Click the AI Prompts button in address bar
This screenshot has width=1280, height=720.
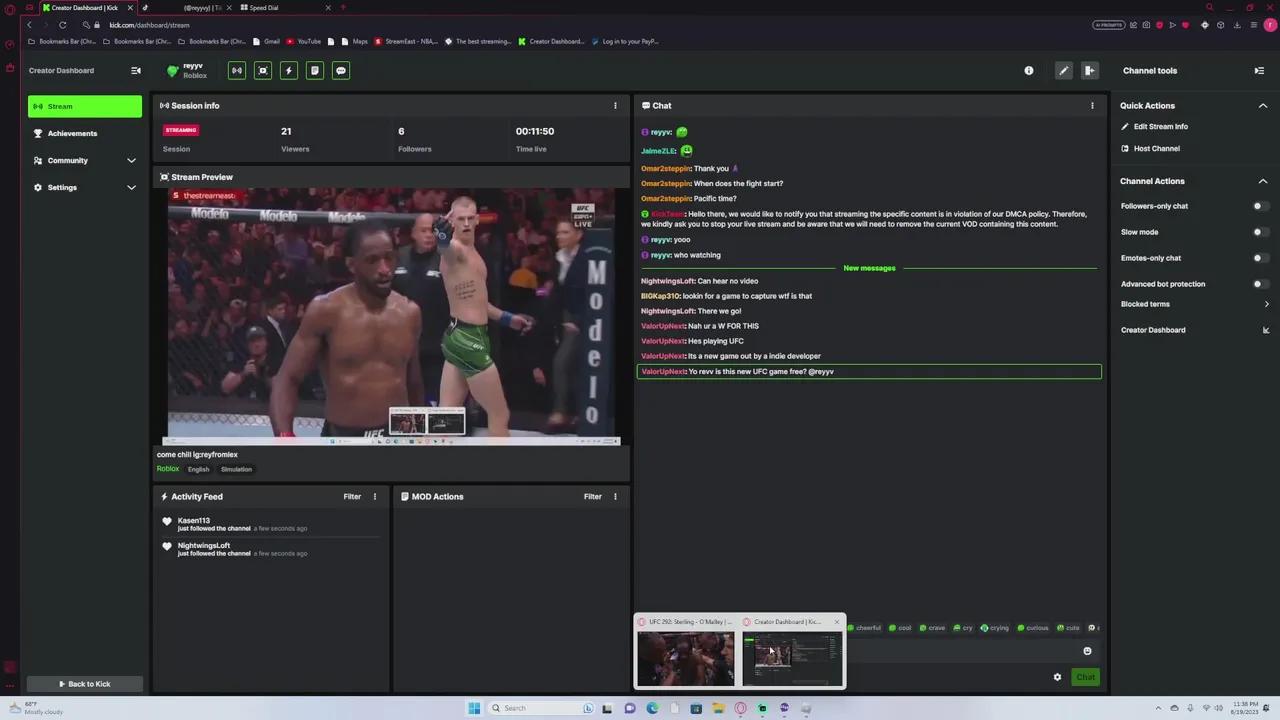tap(1109, 25)
